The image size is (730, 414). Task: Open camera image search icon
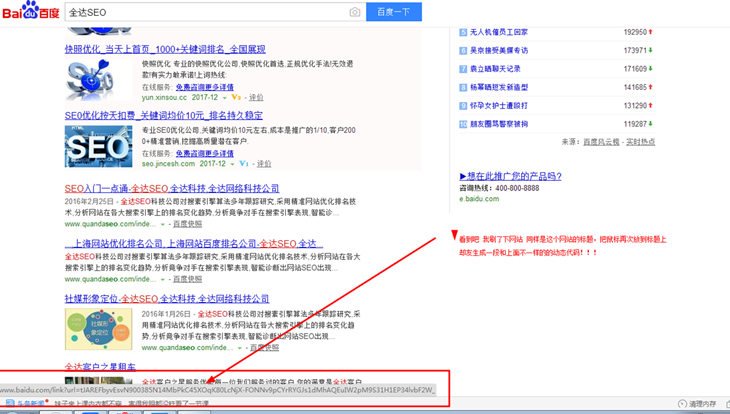pyautogui.click(x=355, y=12)
